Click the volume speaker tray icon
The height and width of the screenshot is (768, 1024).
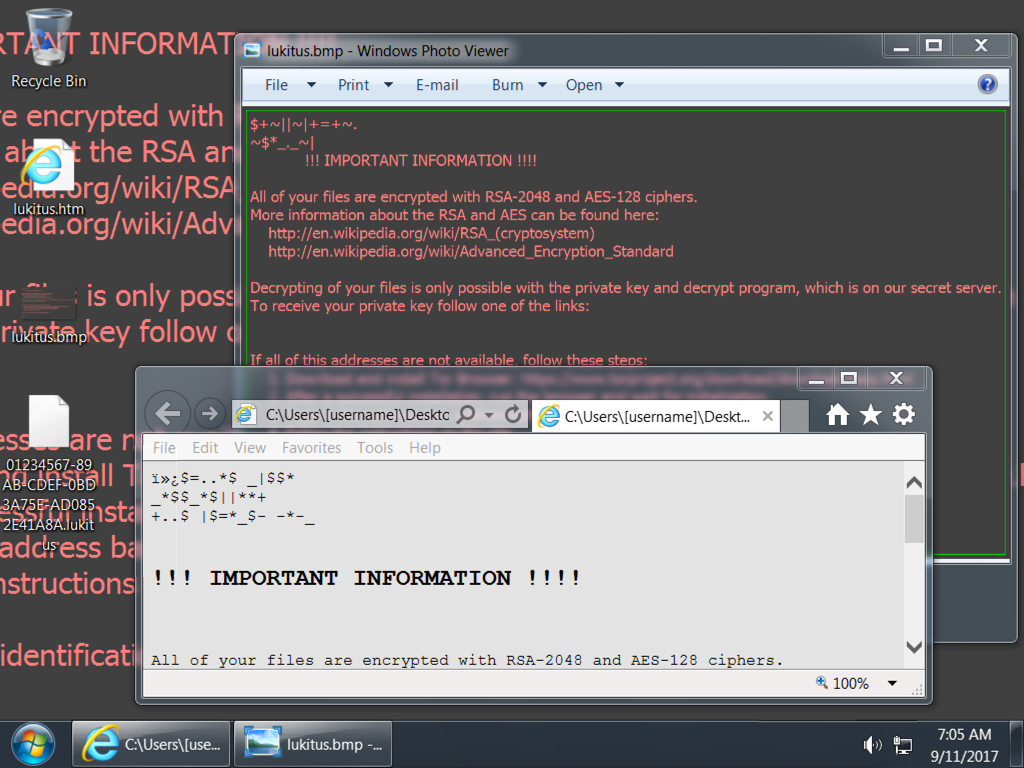point(872,744)
